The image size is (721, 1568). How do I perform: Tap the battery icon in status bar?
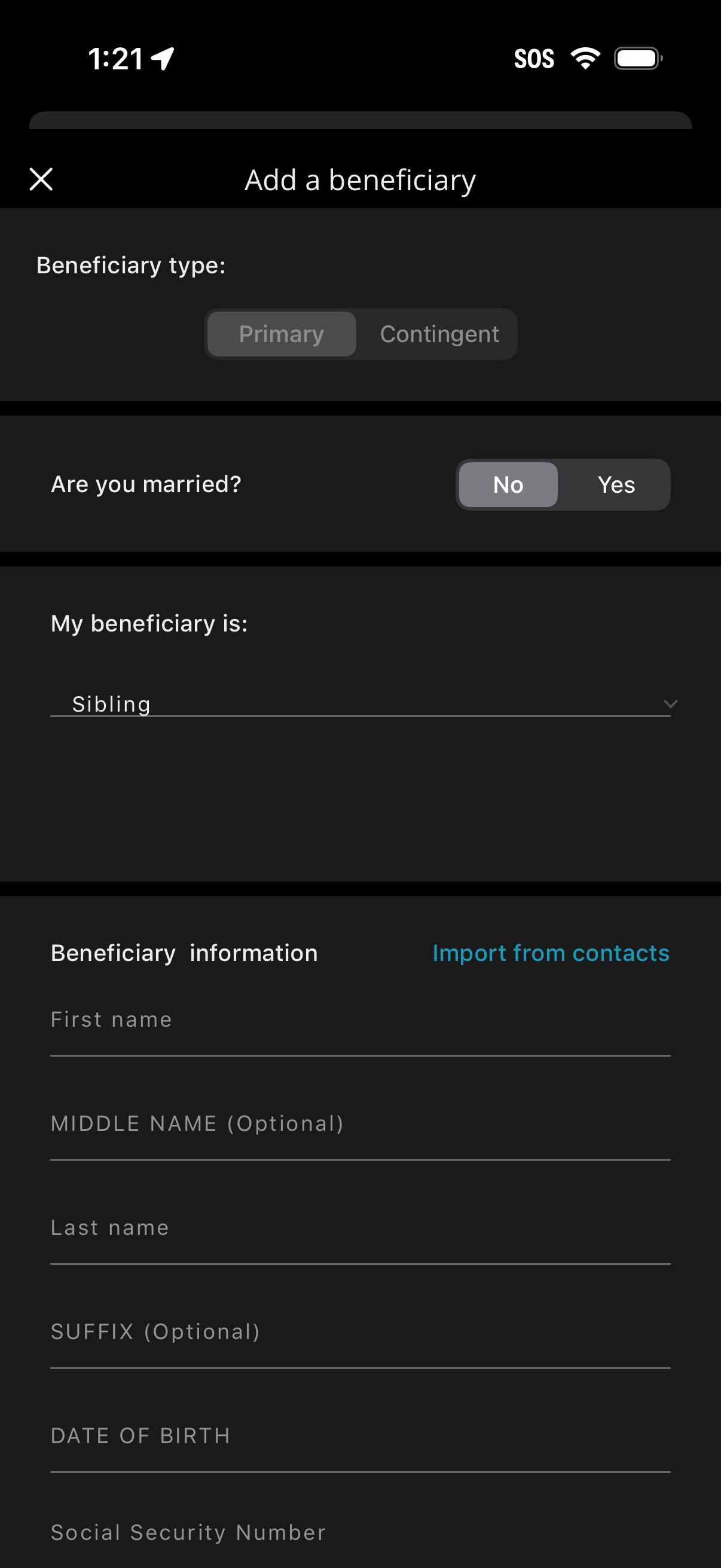click(x=637, y=58)
